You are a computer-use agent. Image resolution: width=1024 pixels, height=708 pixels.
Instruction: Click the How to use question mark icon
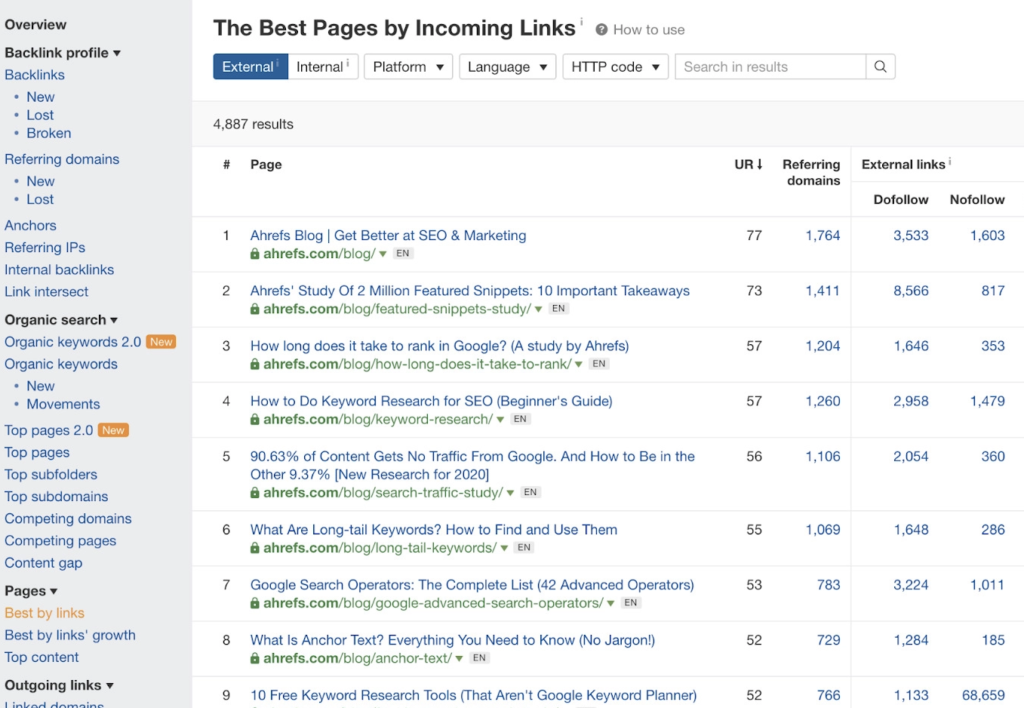[x=601, y=30]
